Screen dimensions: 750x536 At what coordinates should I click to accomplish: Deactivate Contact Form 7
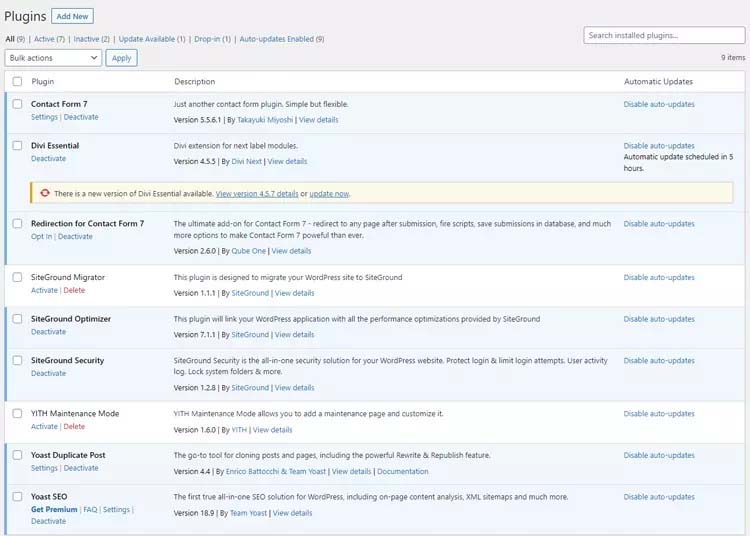pos(81,117)
